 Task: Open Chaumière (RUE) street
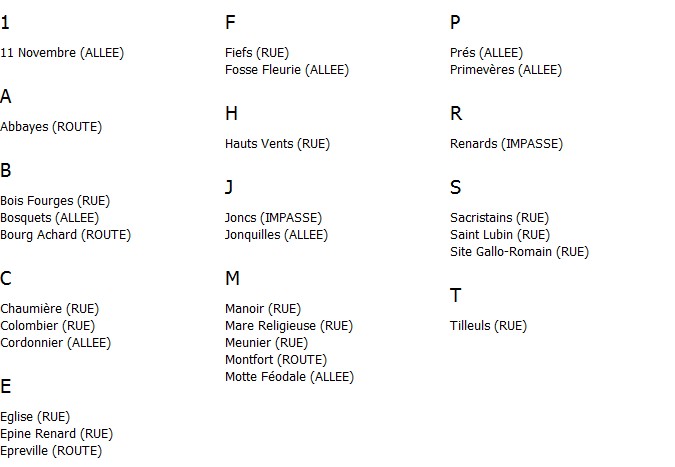pos(50,309)
